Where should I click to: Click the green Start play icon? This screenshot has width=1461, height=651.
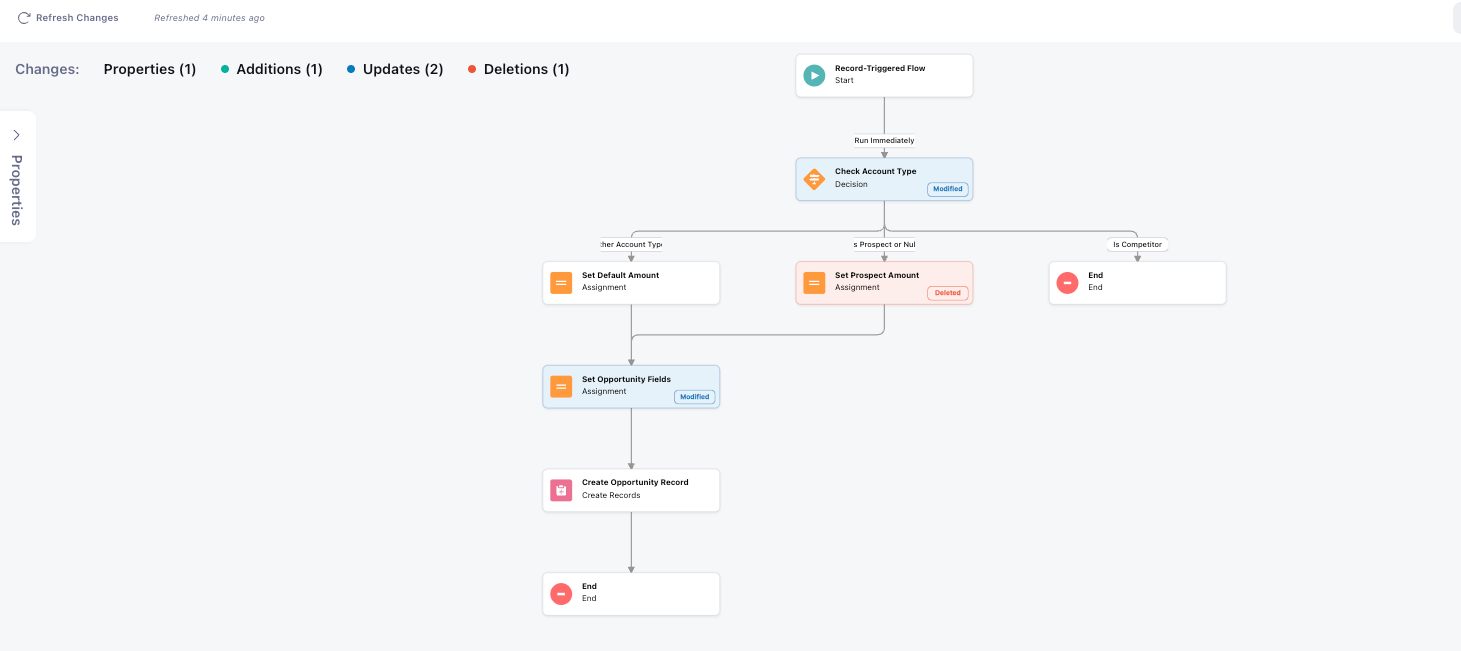814,75
